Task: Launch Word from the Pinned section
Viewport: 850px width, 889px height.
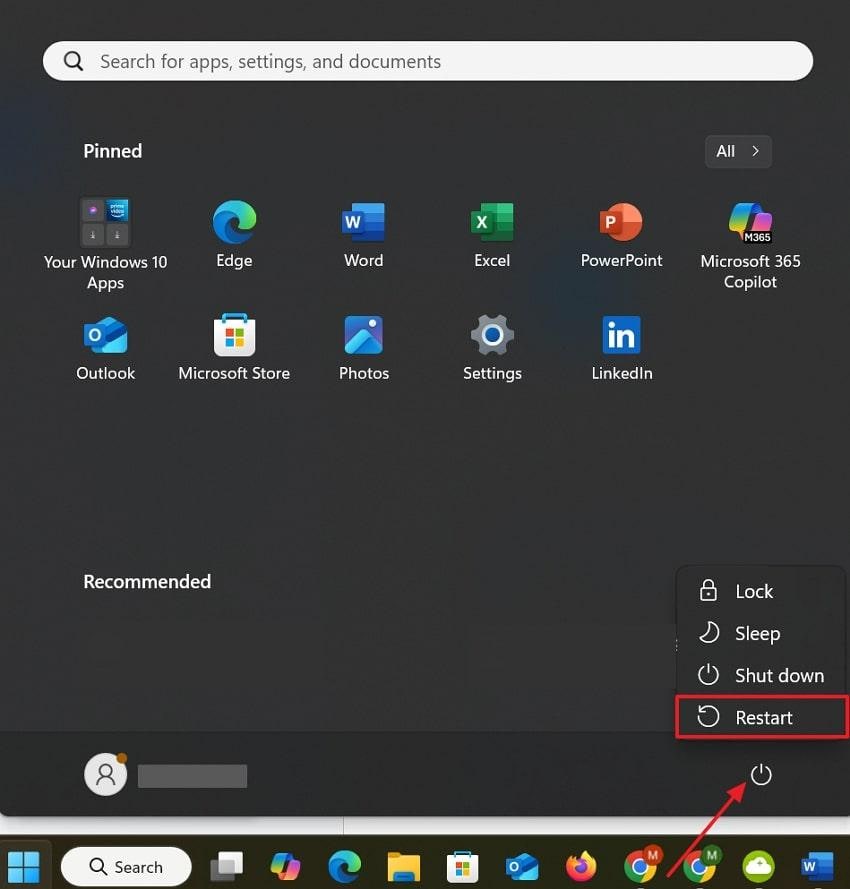Action: coord(363,234)
